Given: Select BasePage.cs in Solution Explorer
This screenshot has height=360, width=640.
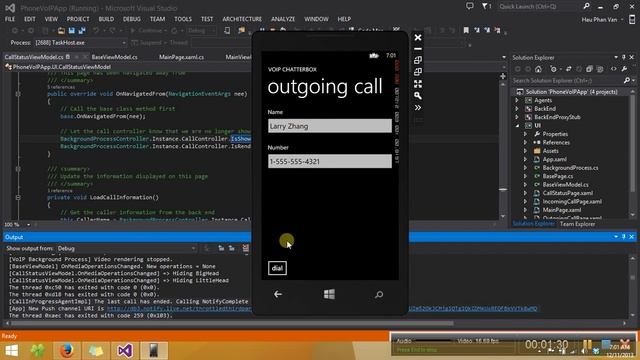Looking at the screenshot, I should click(x=558, y=176).
